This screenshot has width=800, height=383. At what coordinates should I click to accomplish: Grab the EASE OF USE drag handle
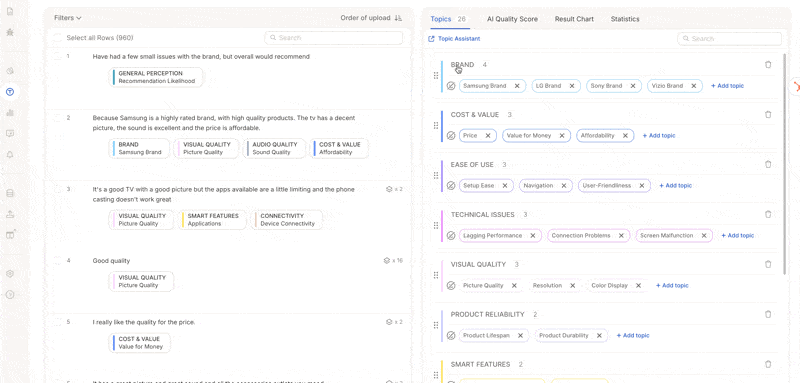click(436, 175)
